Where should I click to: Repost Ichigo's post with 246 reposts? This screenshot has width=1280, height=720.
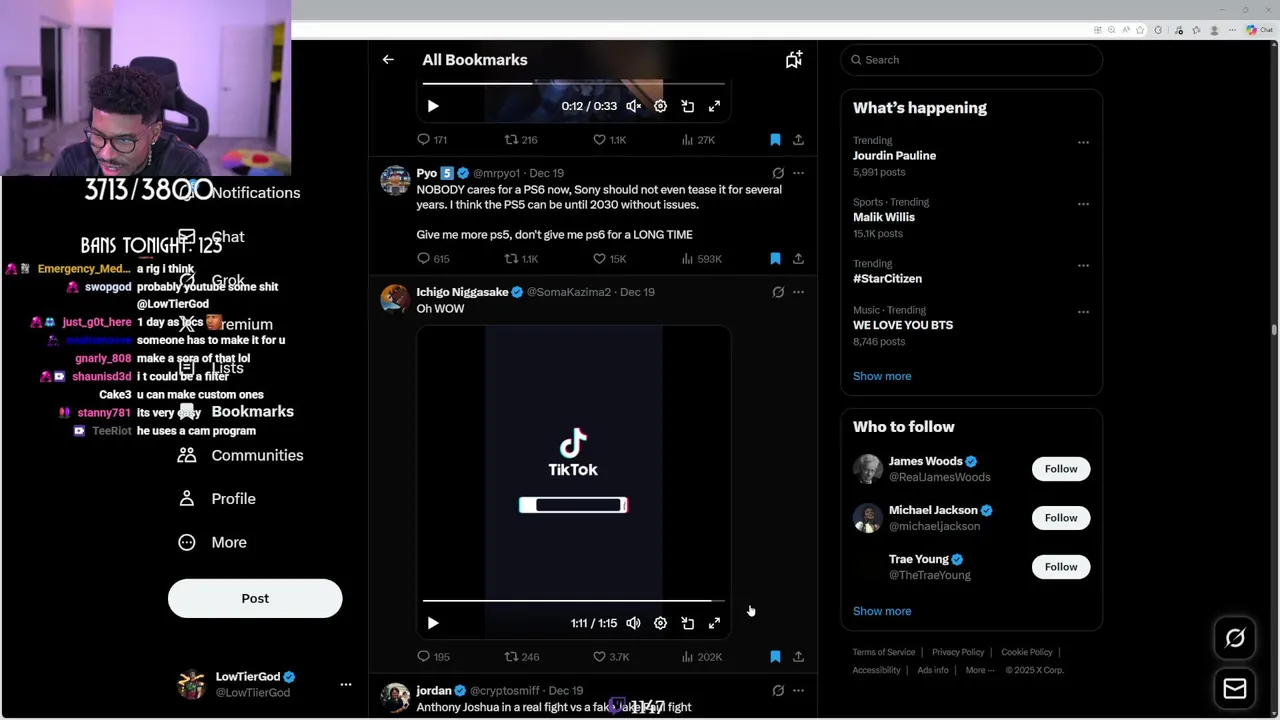[x=521, y=657]
